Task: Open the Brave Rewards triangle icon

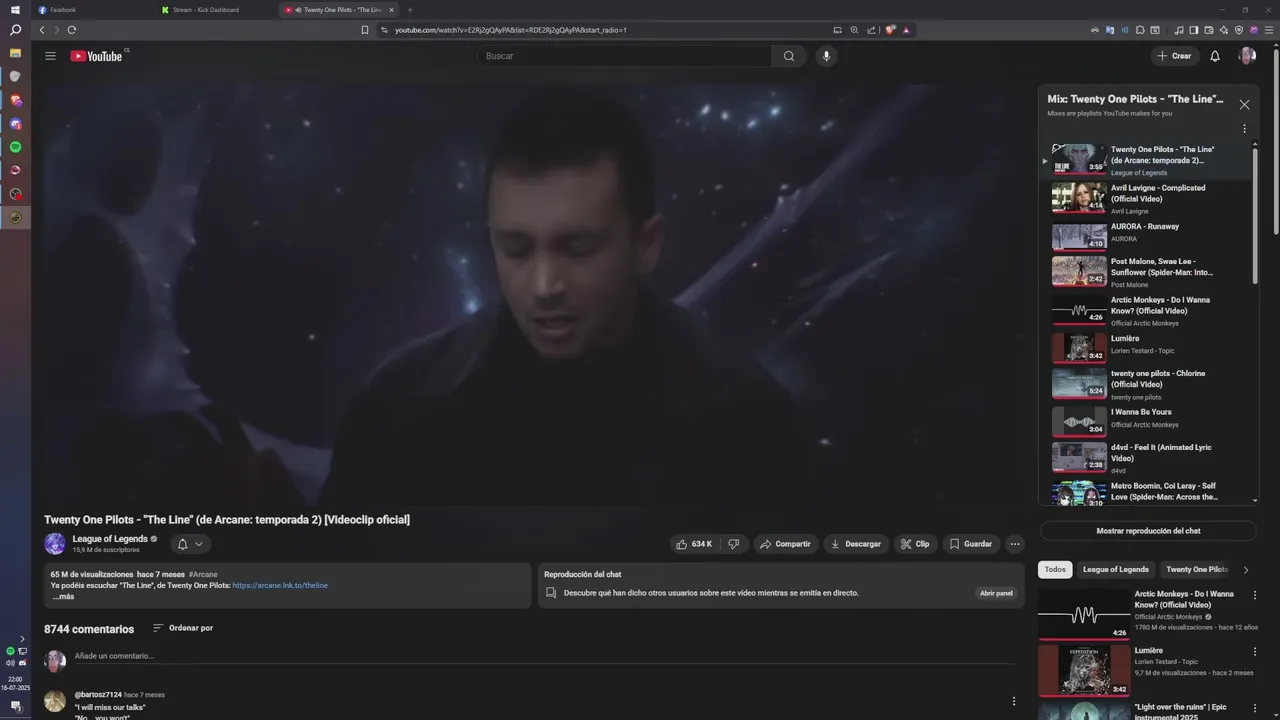Action: coord(906,30)
